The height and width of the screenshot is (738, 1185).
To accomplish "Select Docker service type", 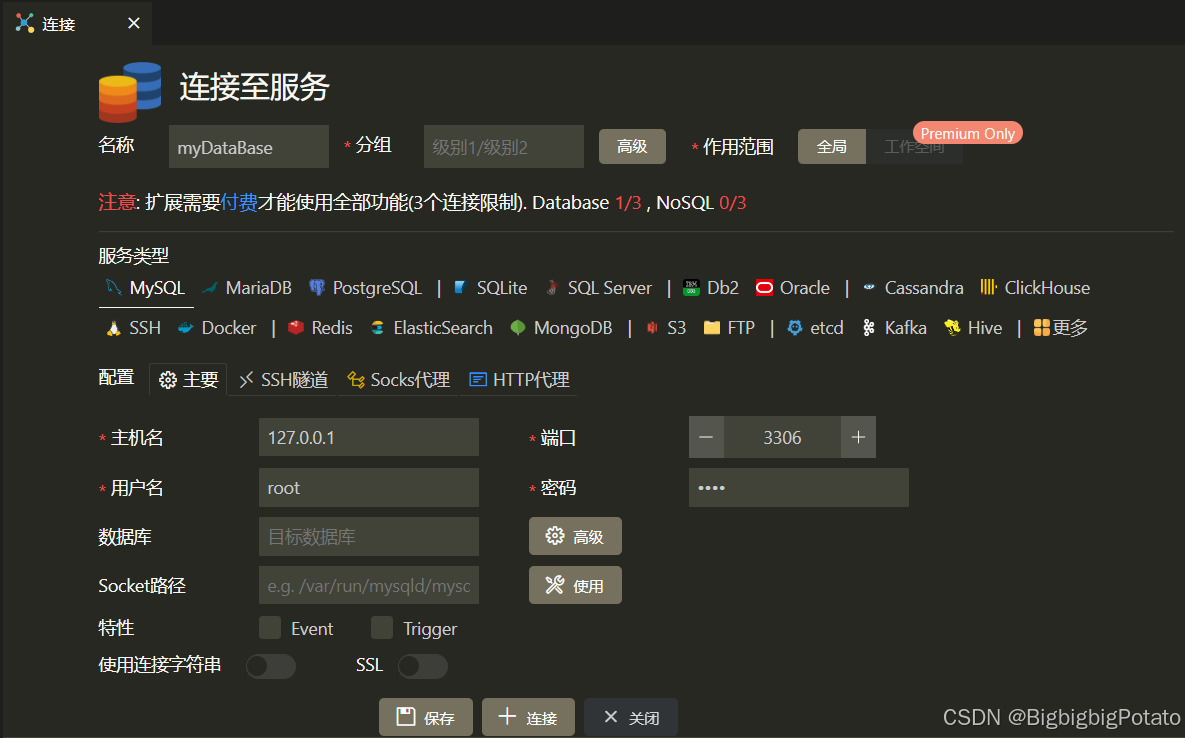I will tap(217, 328).
